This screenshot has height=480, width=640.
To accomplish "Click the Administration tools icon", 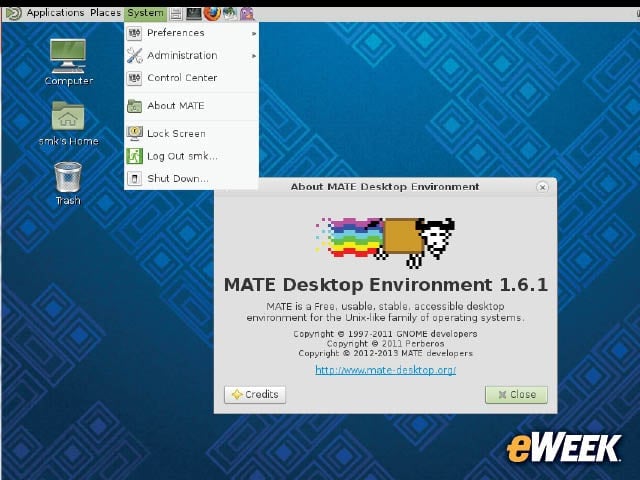I will pos(134,56).
